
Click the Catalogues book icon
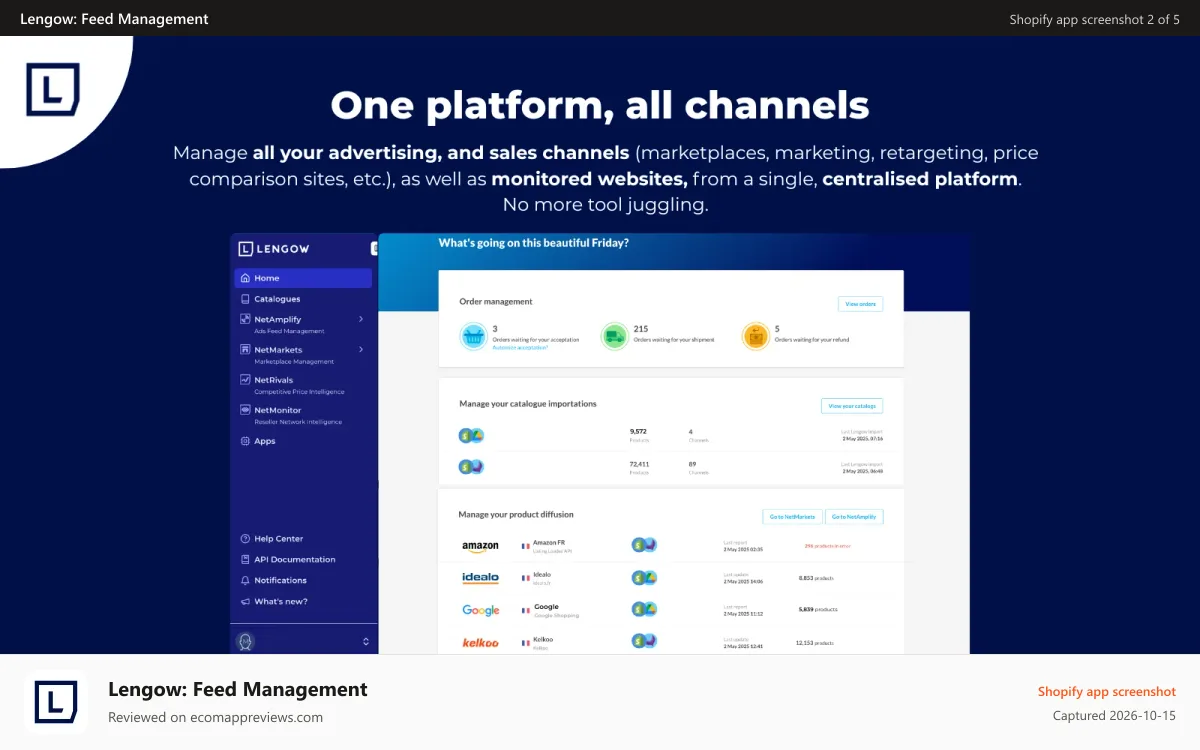245,299
